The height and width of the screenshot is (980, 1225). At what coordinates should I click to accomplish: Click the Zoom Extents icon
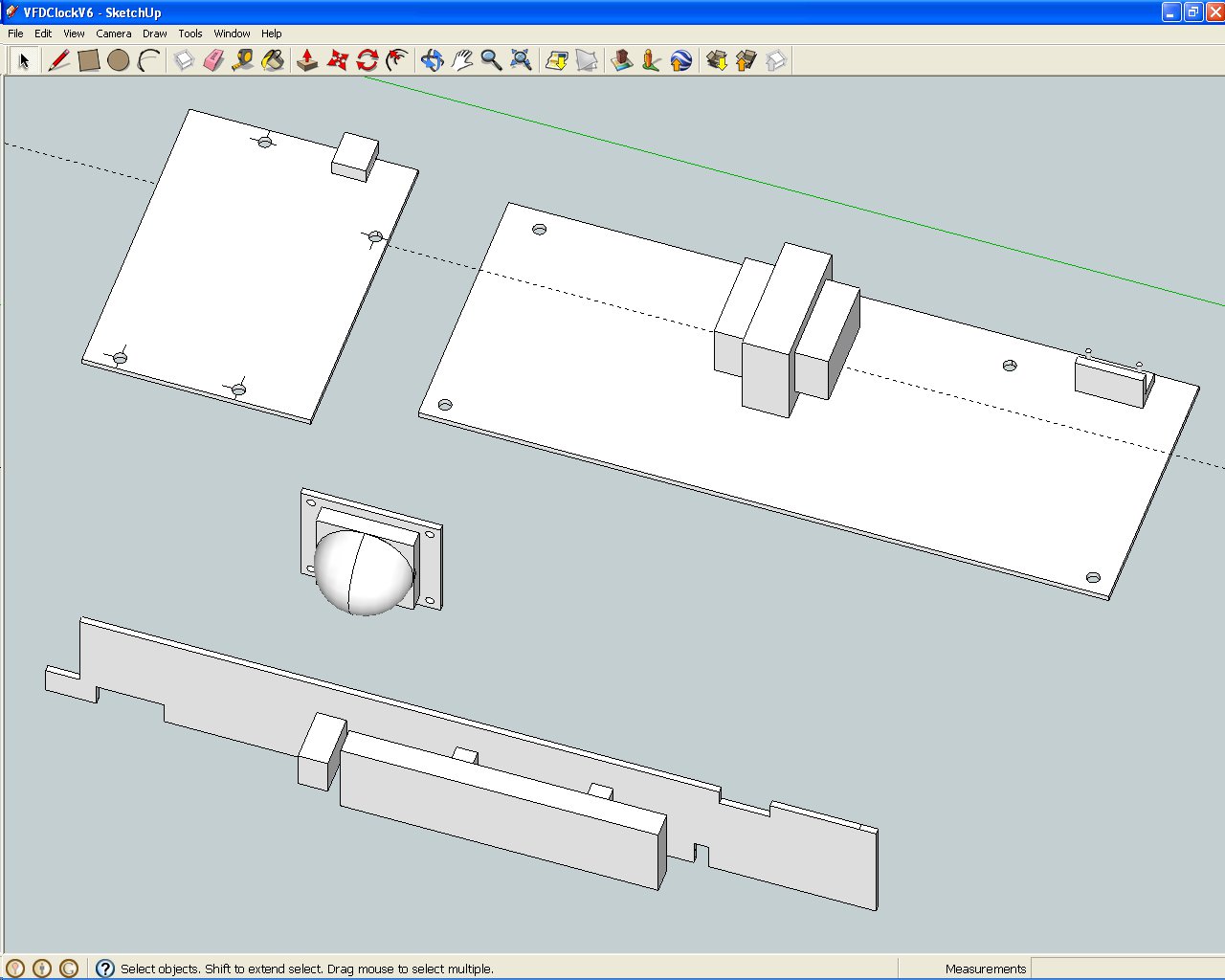coord(521,61)
